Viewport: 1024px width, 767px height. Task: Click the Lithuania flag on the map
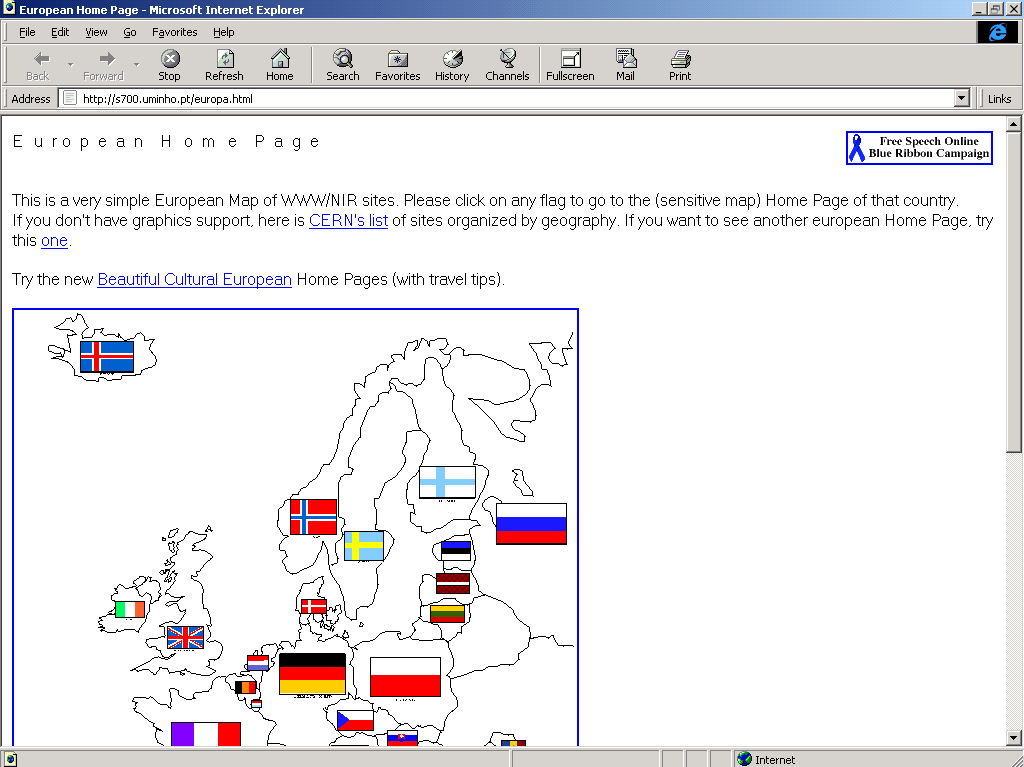tap(447, 613)
